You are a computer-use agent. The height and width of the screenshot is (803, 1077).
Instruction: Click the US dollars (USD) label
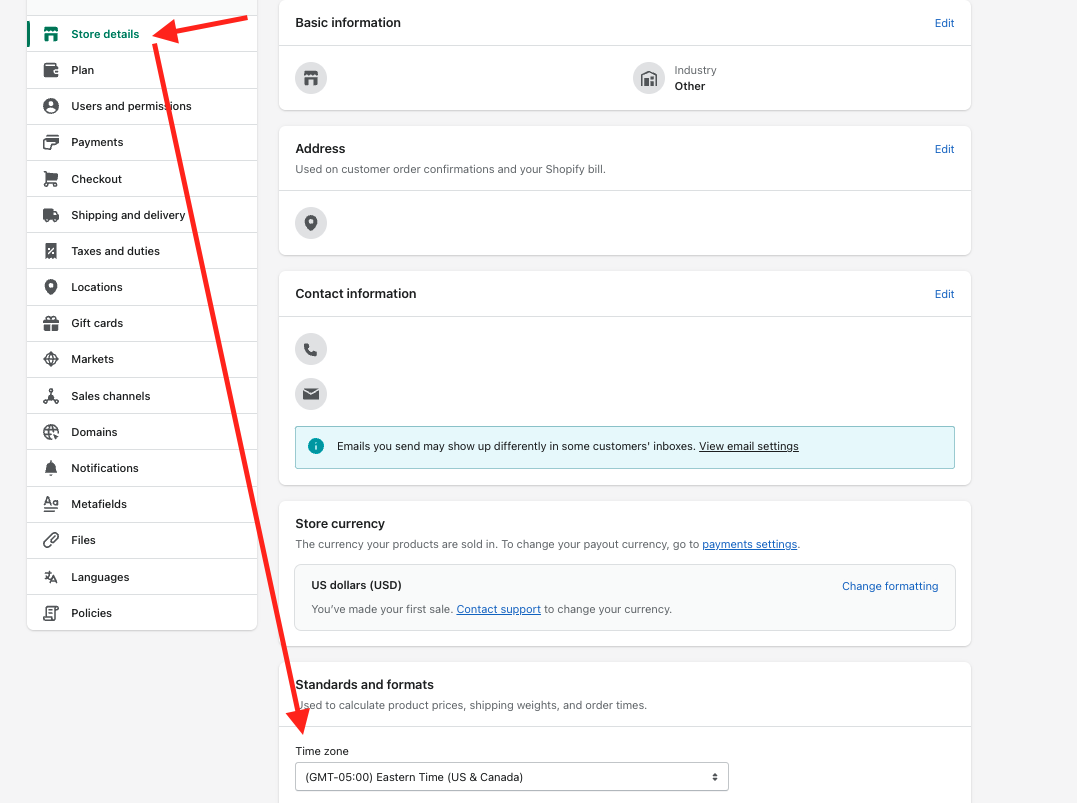[x=356, y=585]
